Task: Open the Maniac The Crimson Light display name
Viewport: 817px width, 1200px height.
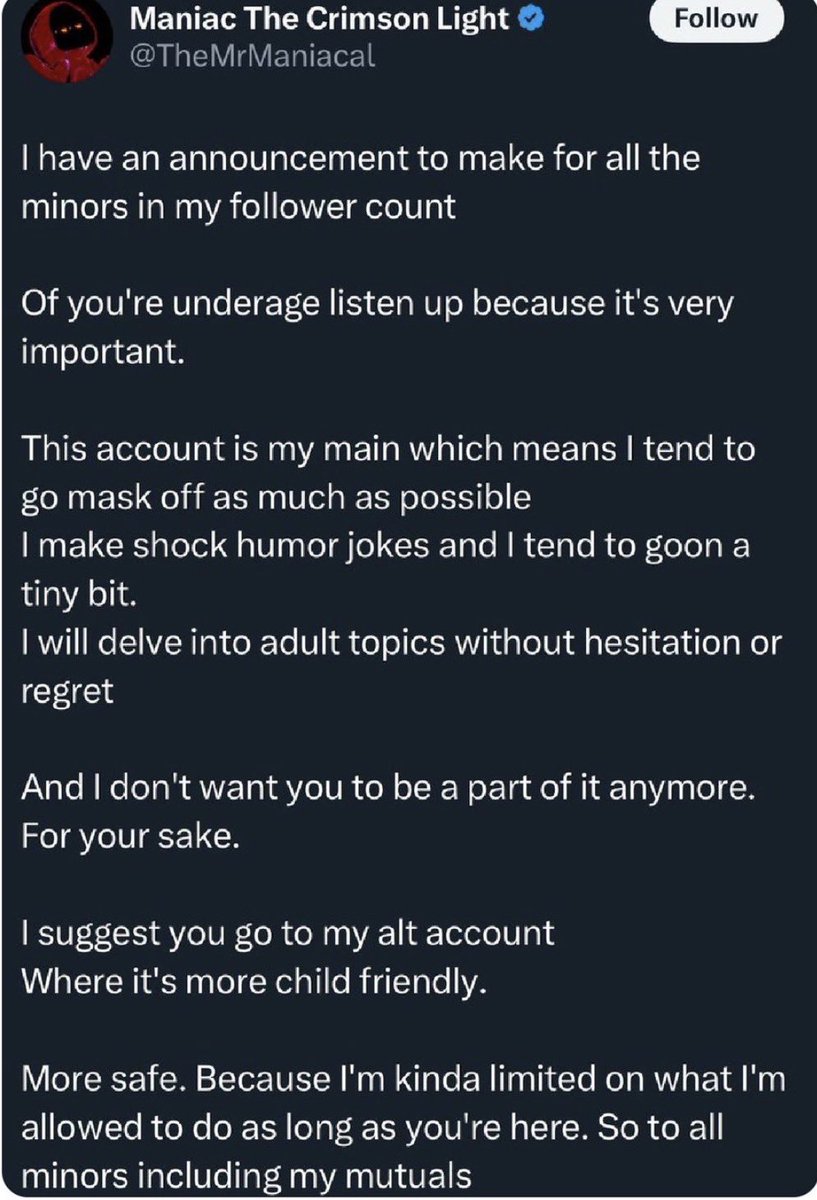Action: click(x=320, y=19)
